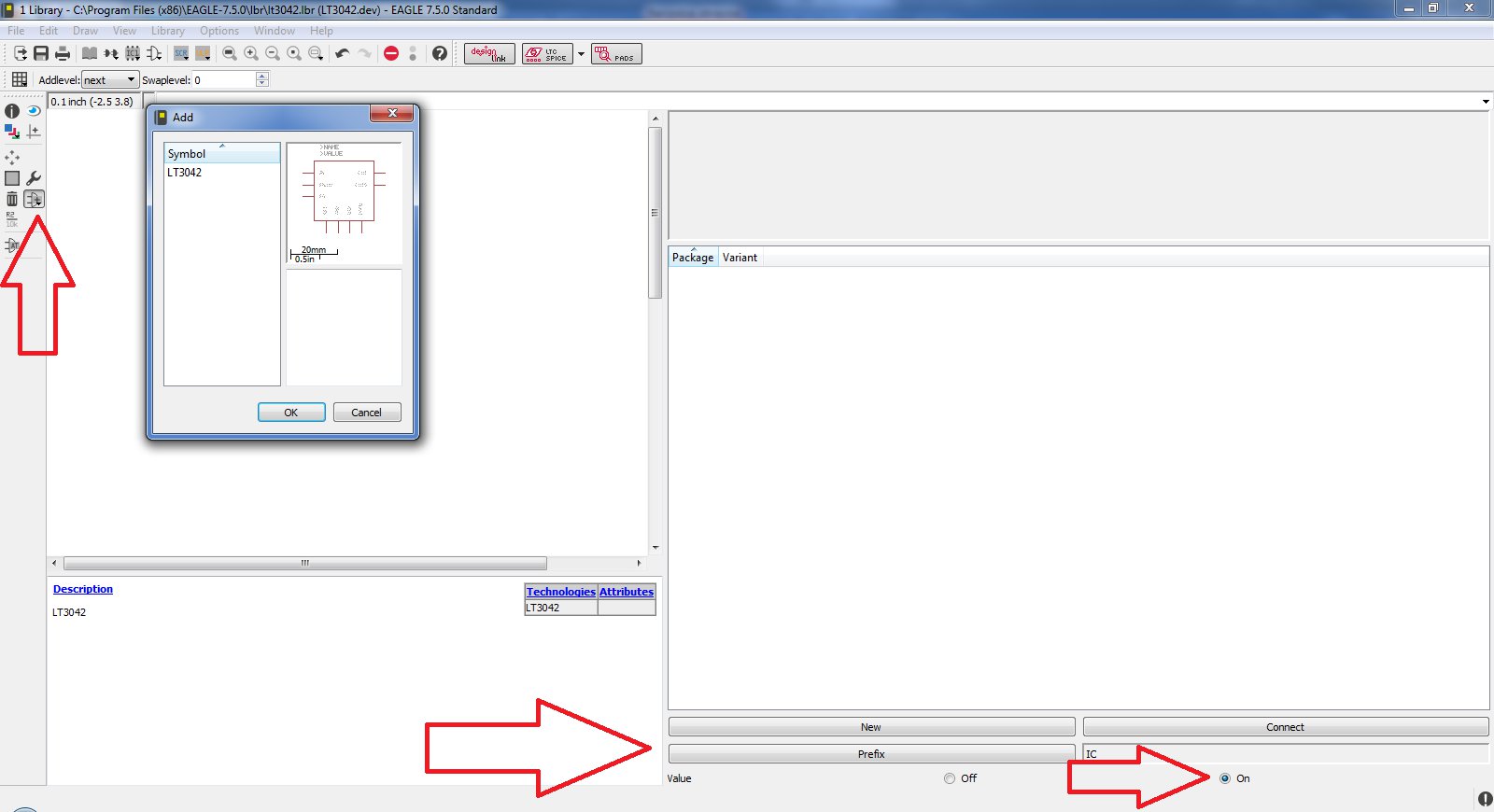Viewport: 1494px width, 812px height.
Task: Click the Swaplevel input field
Action: point(223,80)
